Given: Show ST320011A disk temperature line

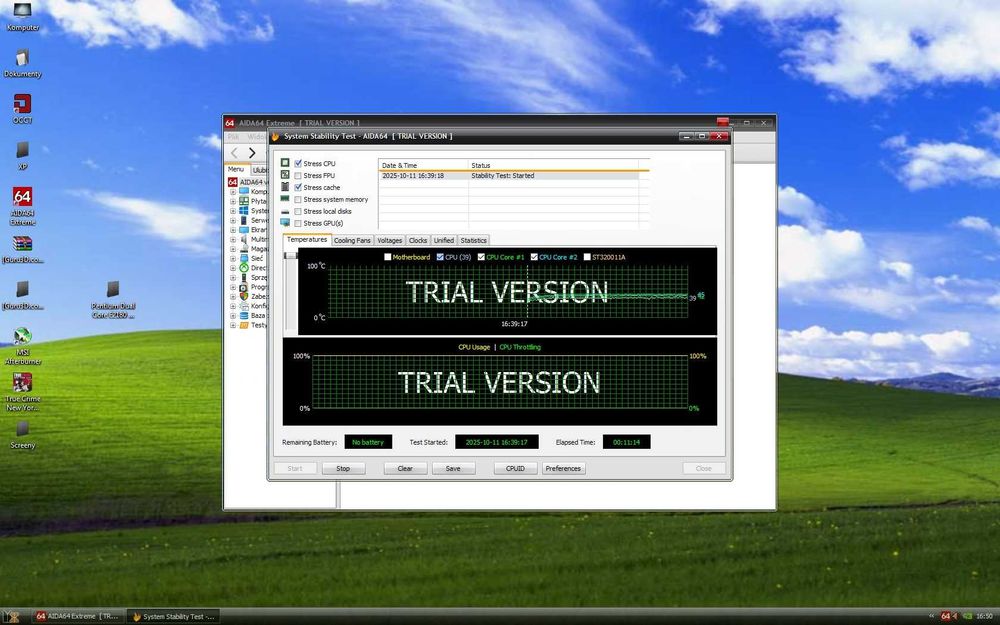Looking at the screenshot, I should tap(587, 257).
